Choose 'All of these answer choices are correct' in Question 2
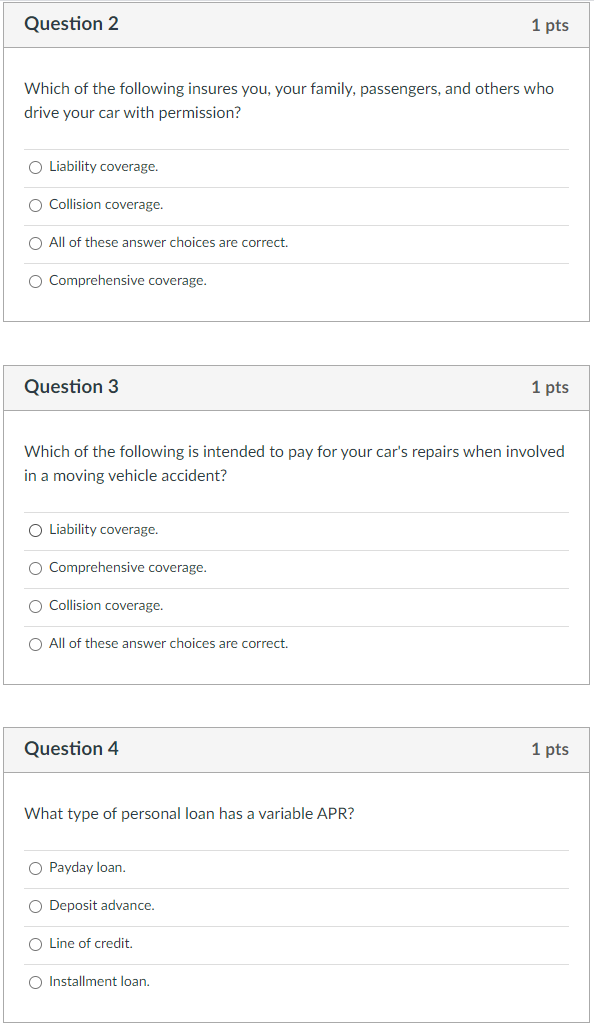This screenshot has height=1030, width=594. [35, 243]
